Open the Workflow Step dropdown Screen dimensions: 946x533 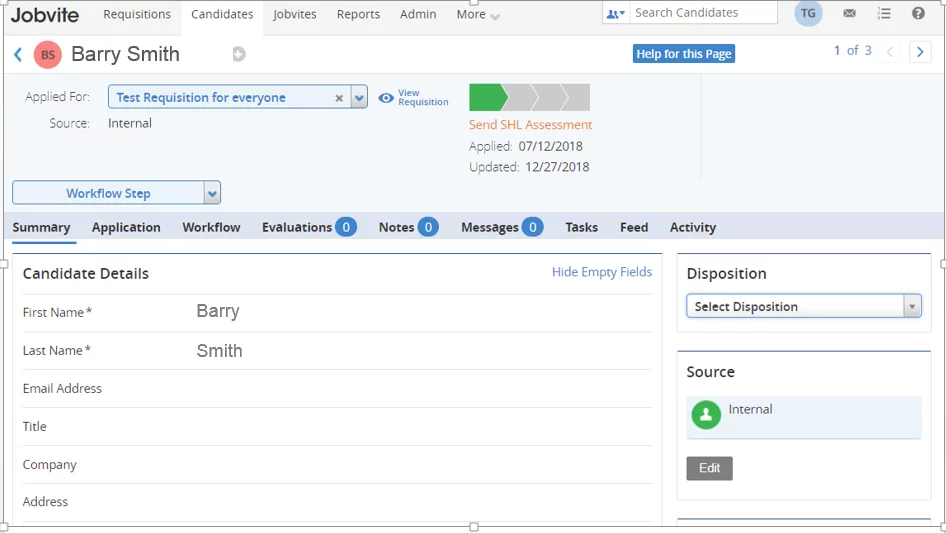(x=211, y=193)
